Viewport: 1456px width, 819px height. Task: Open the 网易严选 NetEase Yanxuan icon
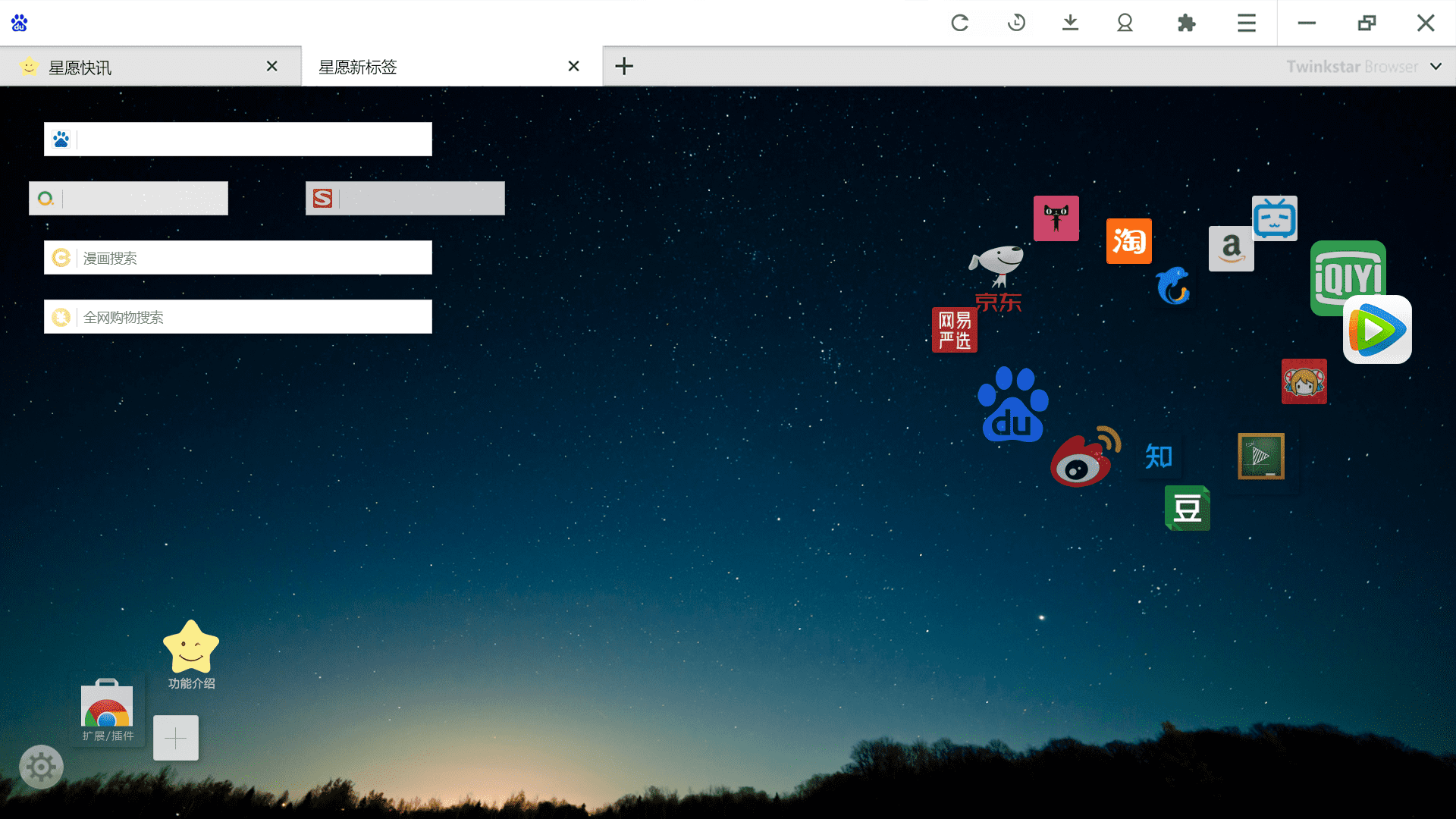[954, 330]
